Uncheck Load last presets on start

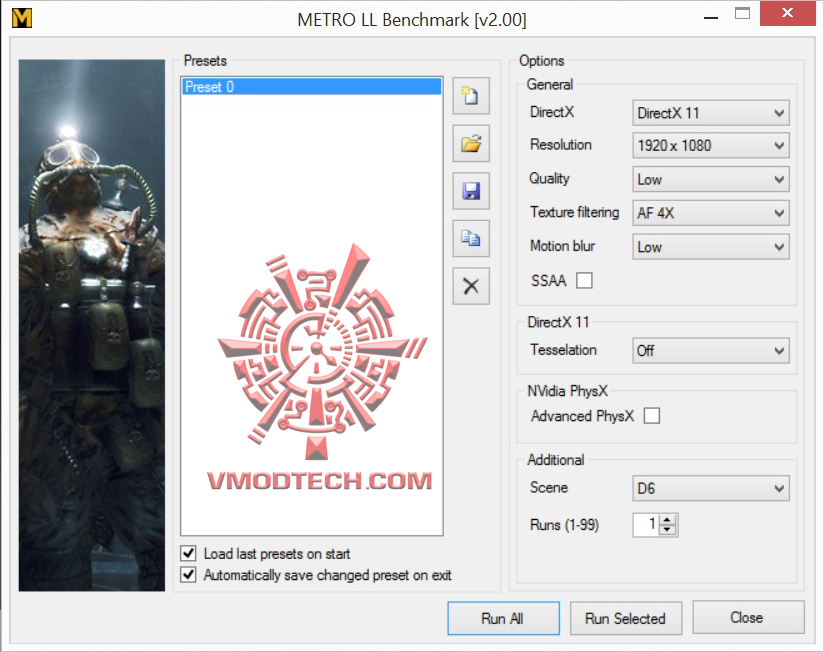click(x=188, y=553)
